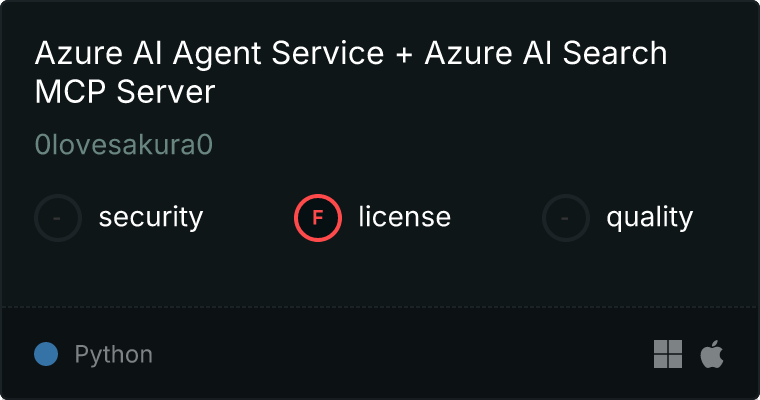Click the "quality" label text
The height and width of the screenshot is (400, 760).
coord(649,217)
